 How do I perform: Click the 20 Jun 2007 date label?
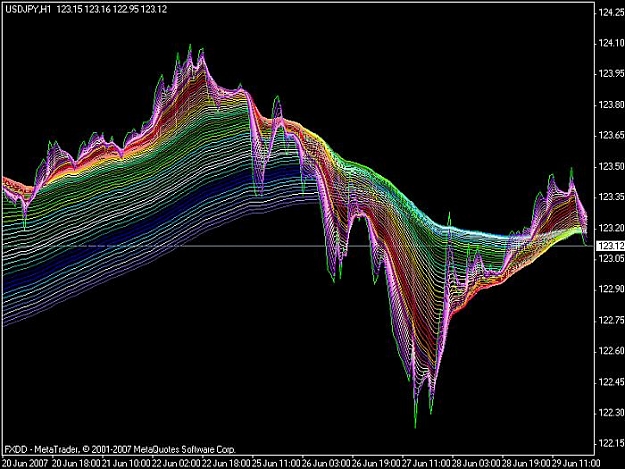point(25,463)
